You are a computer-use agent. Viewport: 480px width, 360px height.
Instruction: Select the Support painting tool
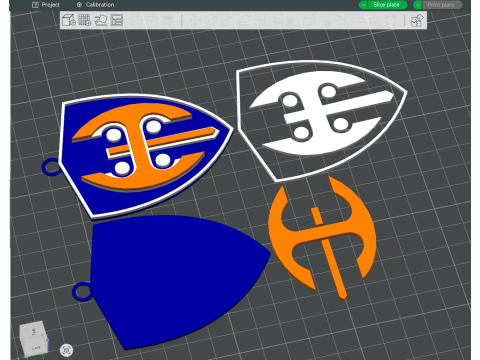292,21
